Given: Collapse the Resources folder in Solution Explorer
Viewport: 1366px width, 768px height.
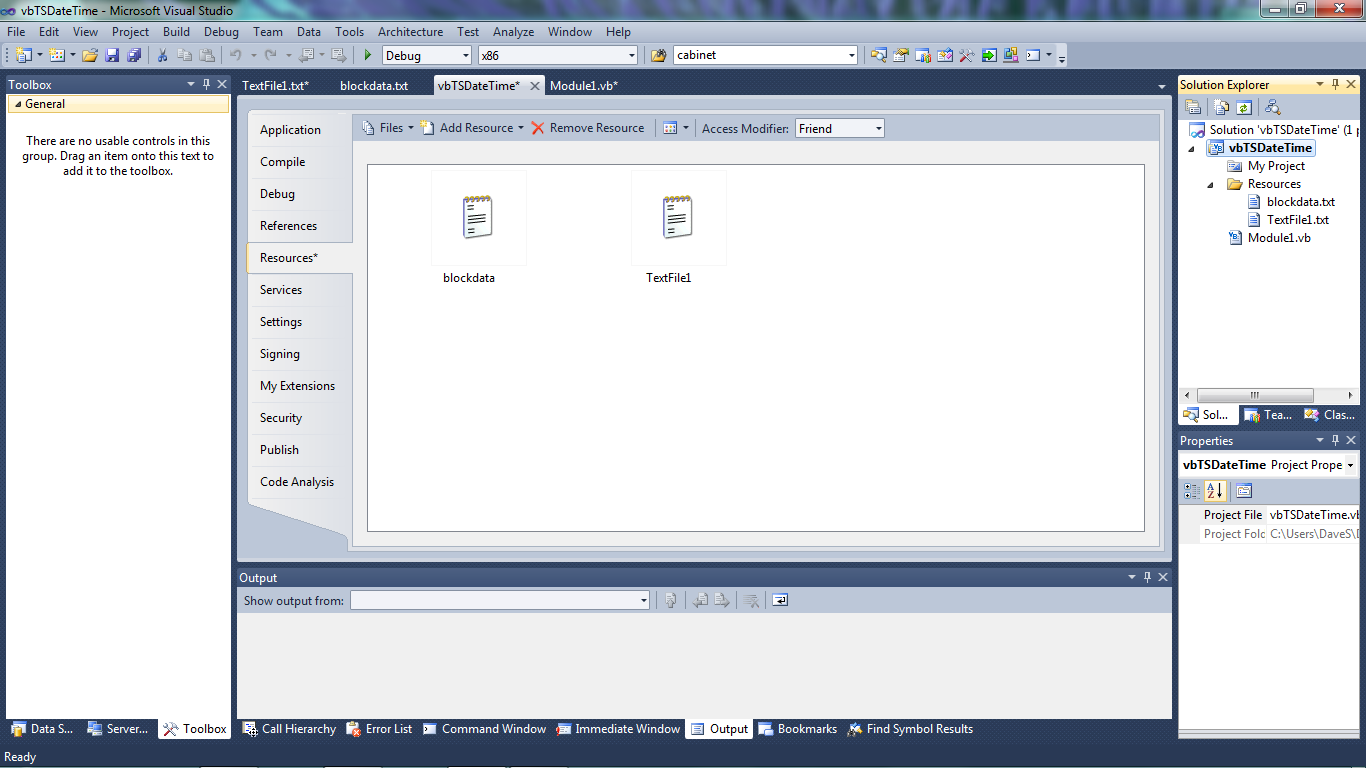Looking at the screenshot, I should coord(1210,184).
